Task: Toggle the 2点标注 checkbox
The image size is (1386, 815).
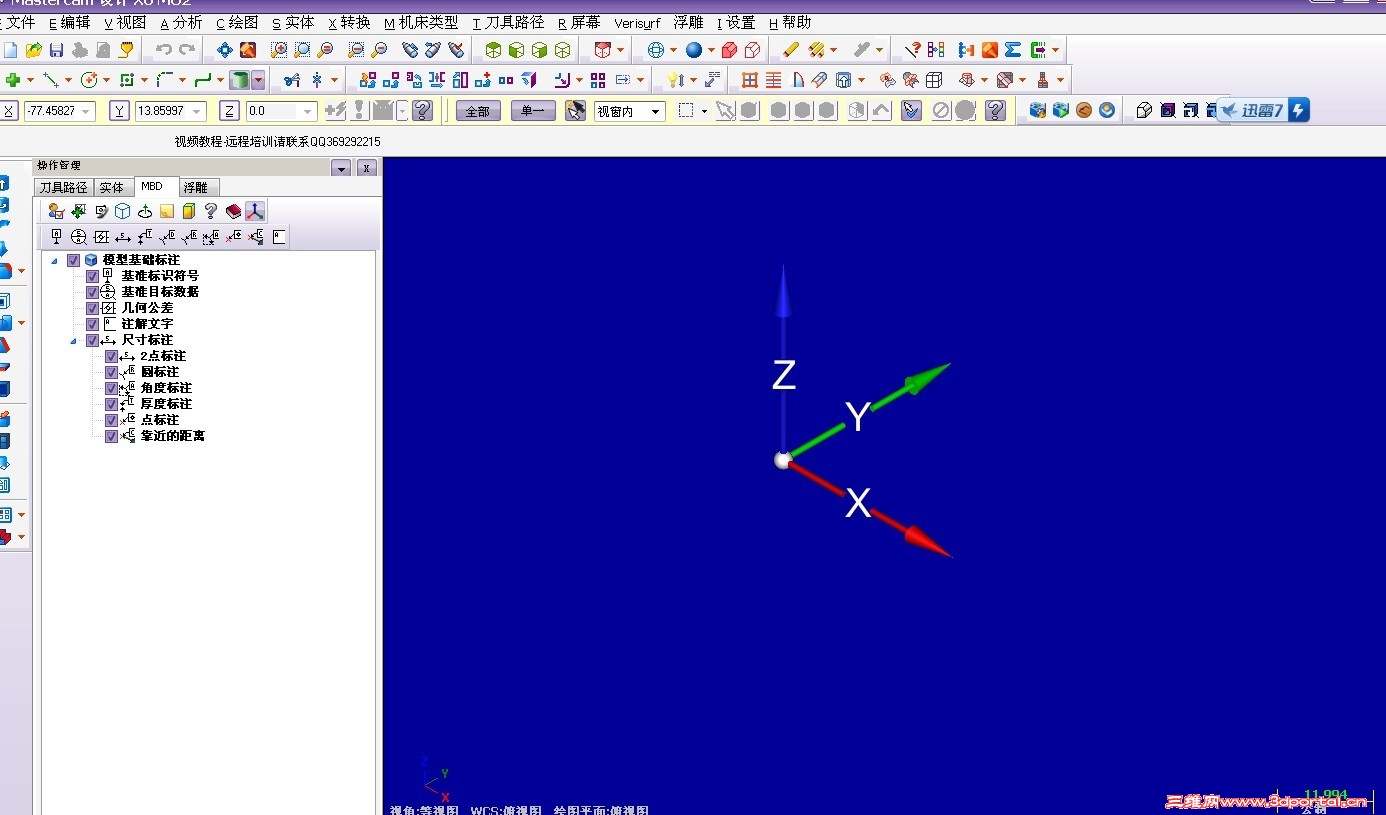Action: 111,356
